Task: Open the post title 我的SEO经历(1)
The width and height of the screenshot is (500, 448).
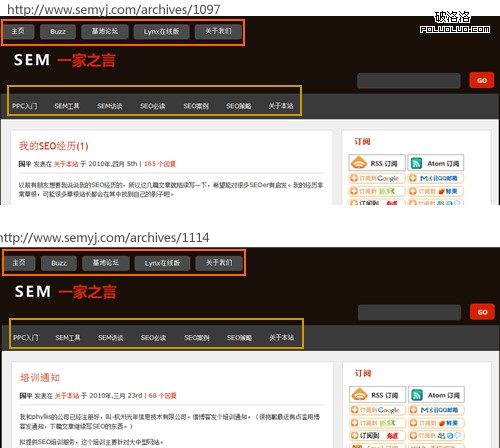Action: point(53,146)
